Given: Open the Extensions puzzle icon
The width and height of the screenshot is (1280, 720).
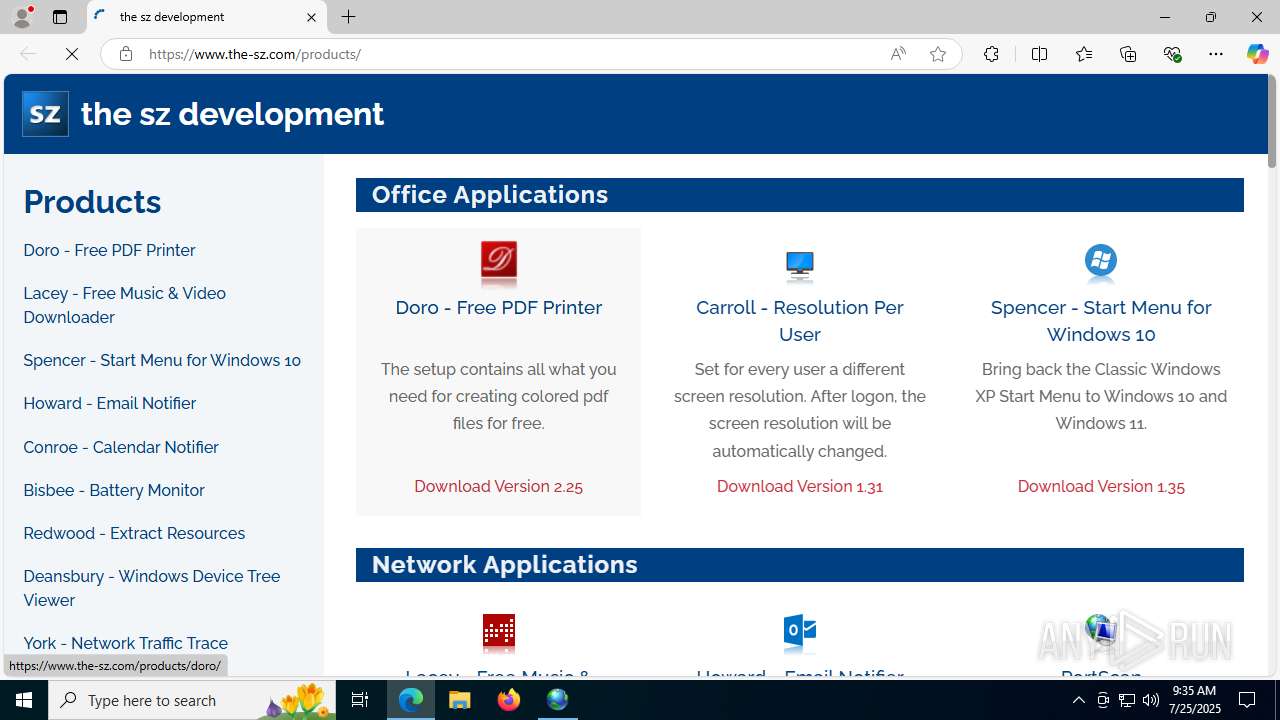Looking at the screenshot, I should pyautogui.click(x=991, y=54).
